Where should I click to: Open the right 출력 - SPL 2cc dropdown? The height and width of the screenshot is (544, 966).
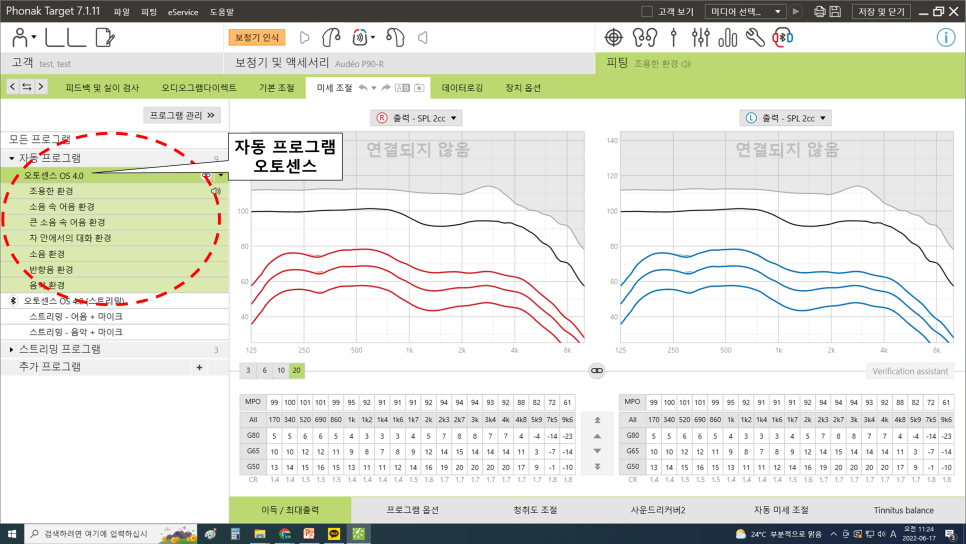click(416, 118)
